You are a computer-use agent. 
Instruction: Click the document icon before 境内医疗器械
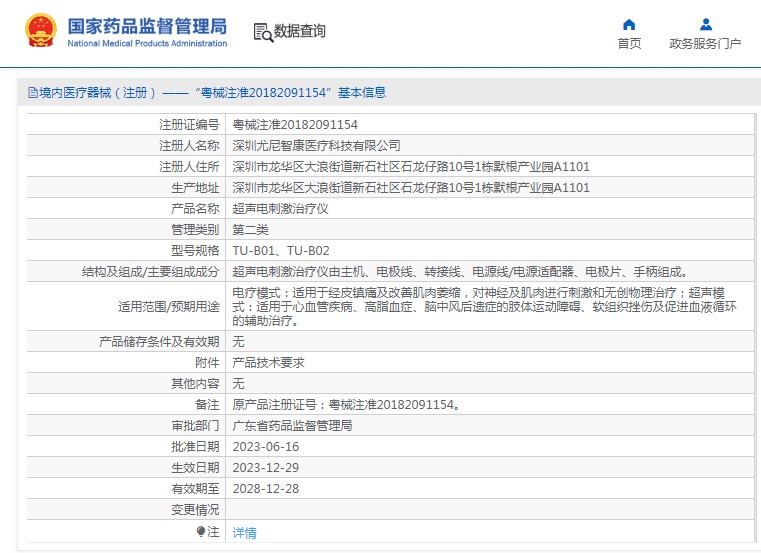33,92
